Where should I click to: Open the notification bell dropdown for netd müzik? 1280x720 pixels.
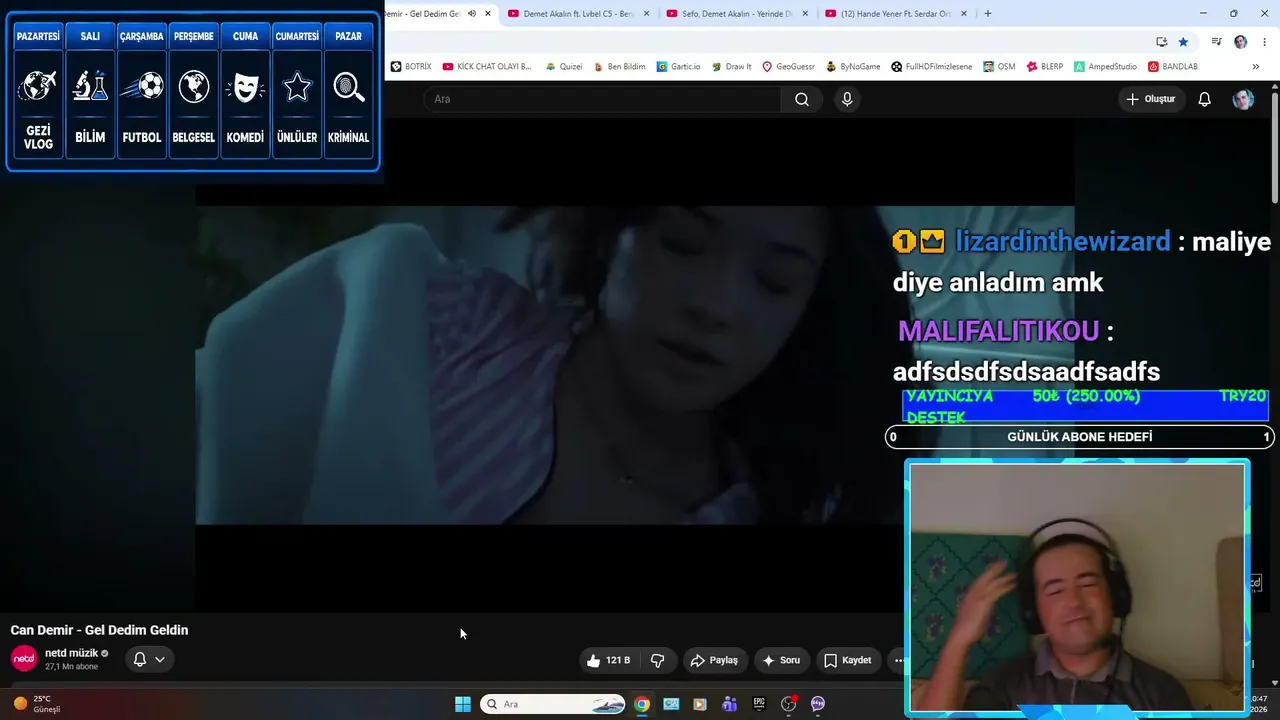[x=149, y=659]
